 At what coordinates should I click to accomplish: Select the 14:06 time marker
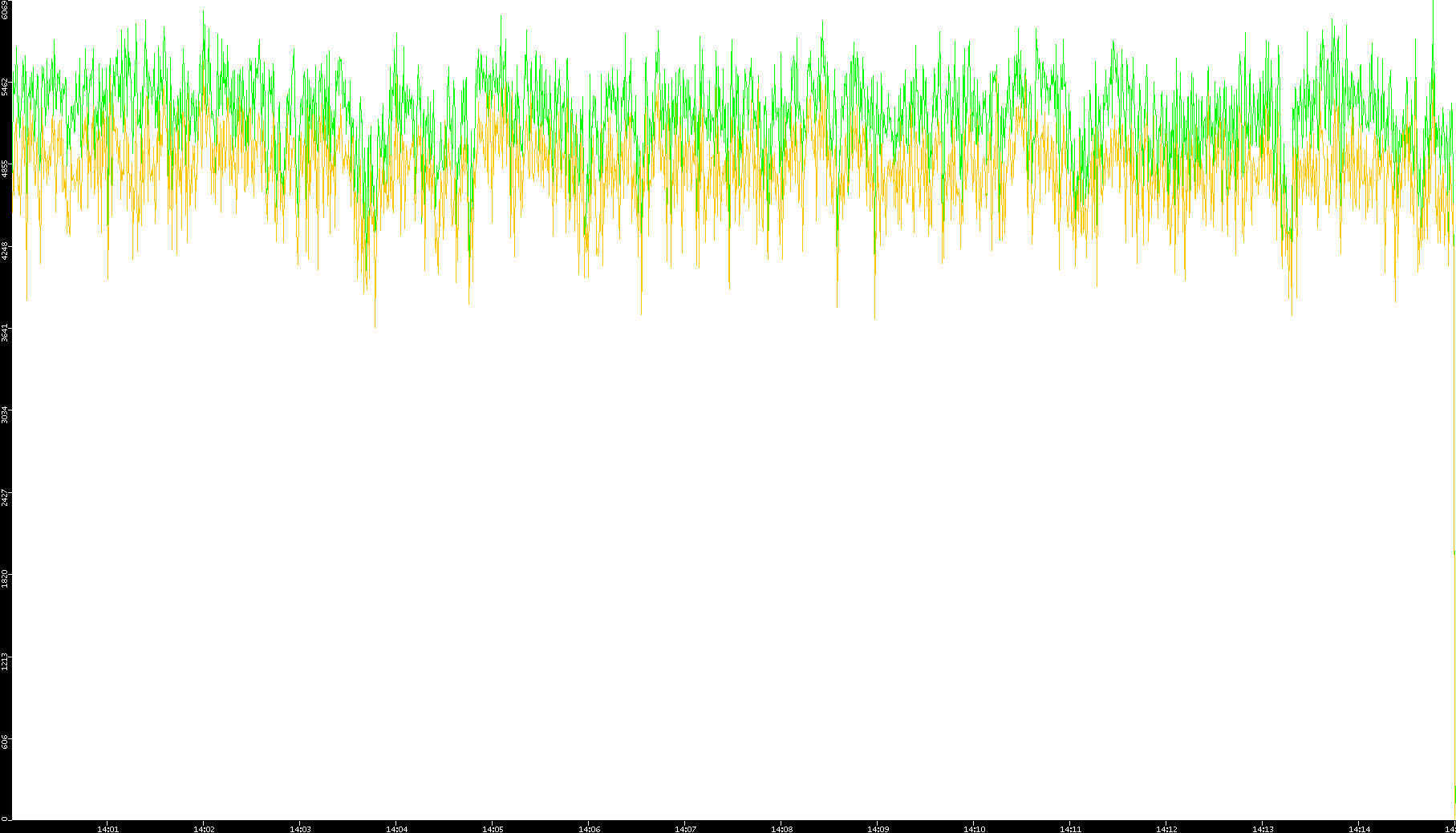(x=589, y=828)
